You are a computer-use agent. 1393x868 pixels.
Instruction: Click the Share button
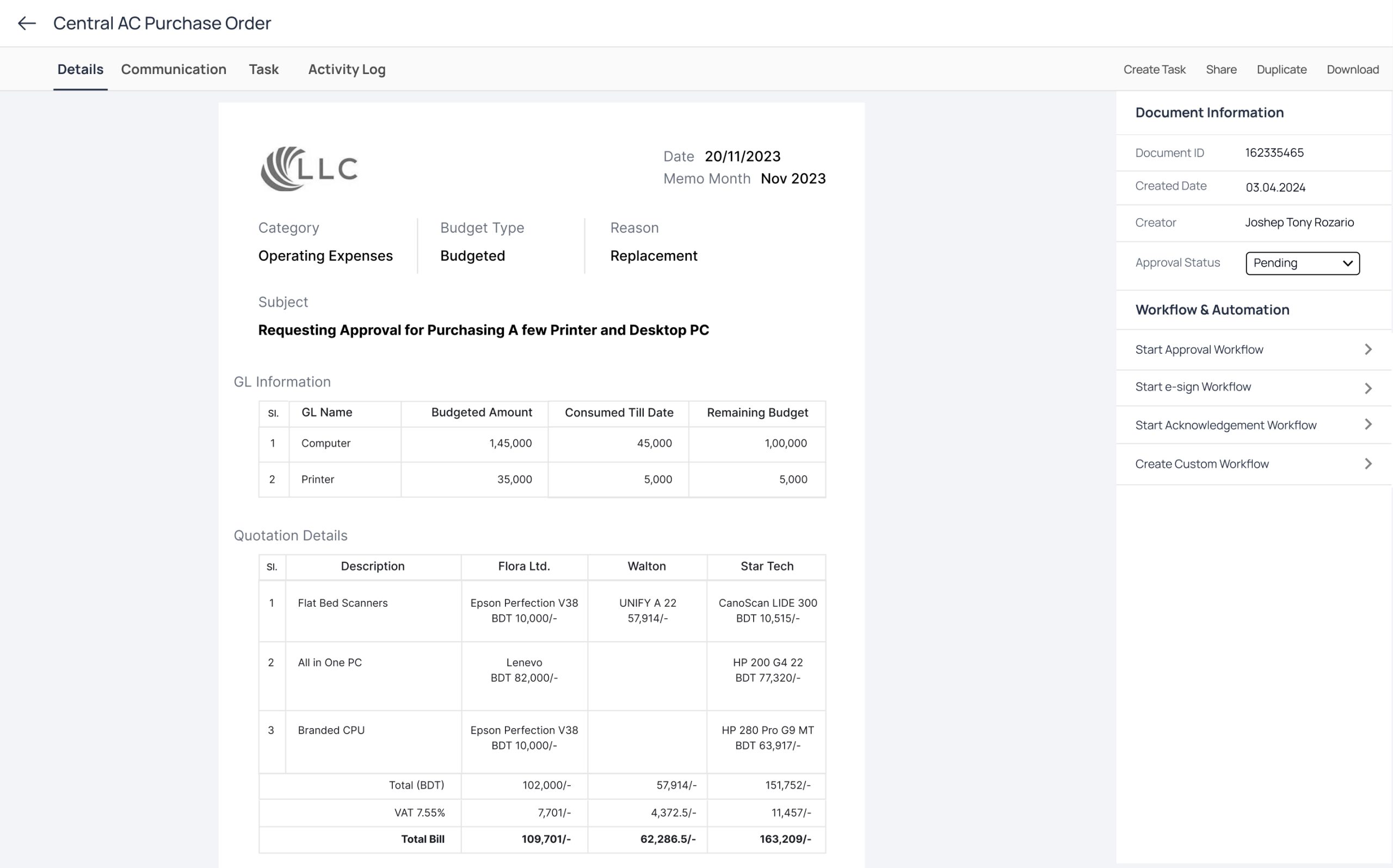[1221, 70]
